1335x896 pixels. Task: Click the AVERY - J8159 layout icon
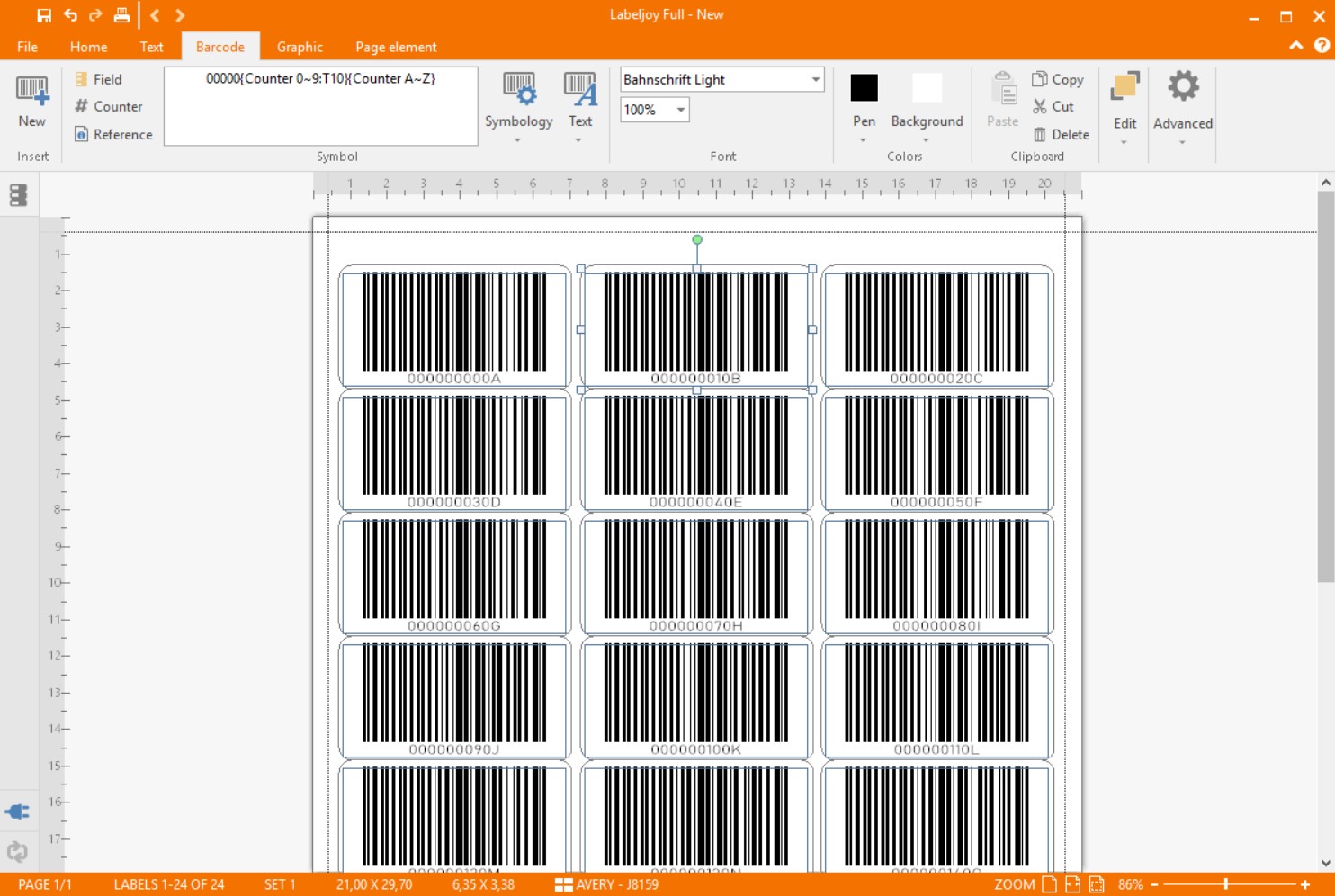[564, 884]
